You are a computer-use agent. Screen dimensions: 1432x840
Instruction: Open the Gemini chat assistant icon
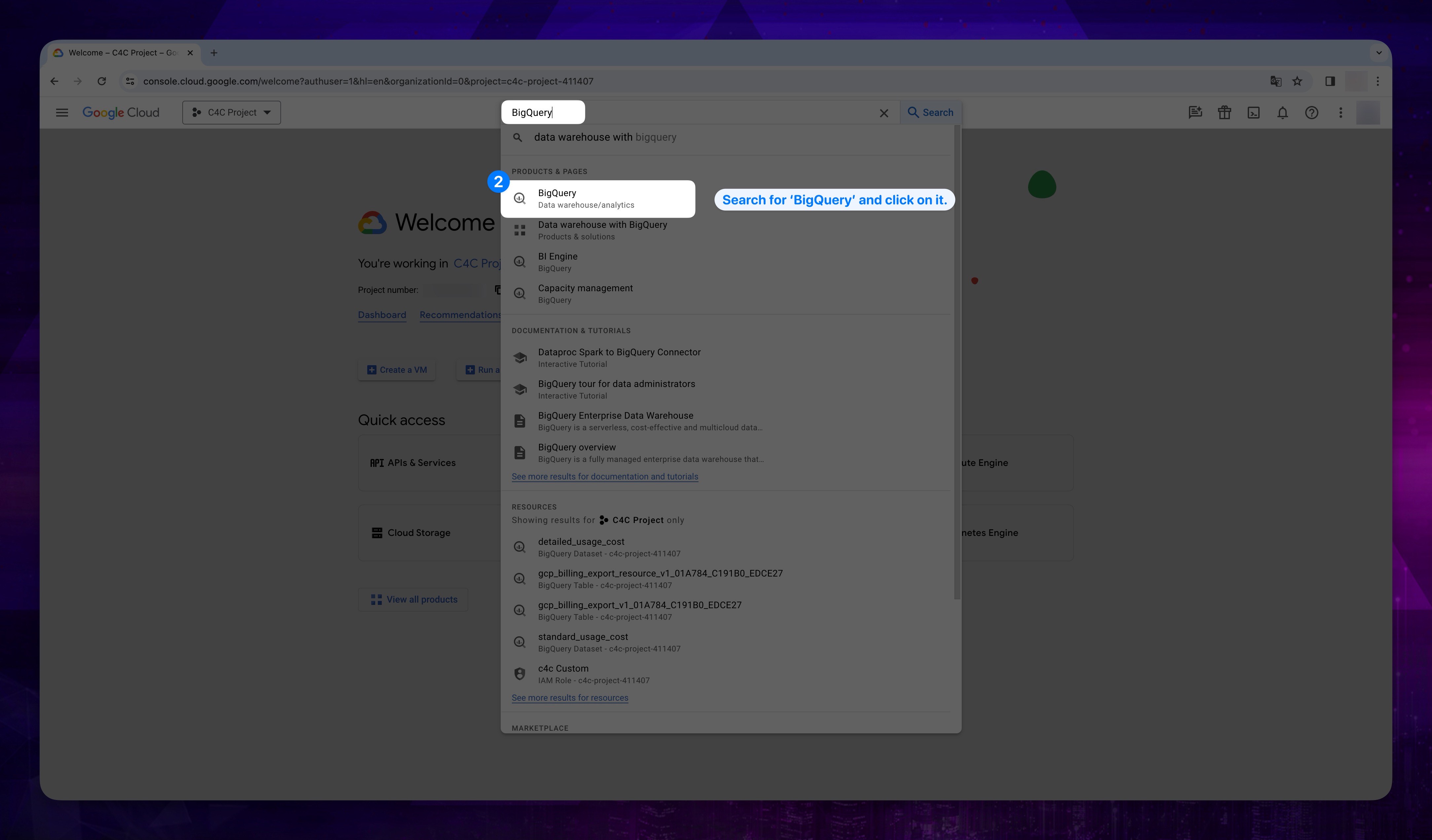coord(1195,113)
